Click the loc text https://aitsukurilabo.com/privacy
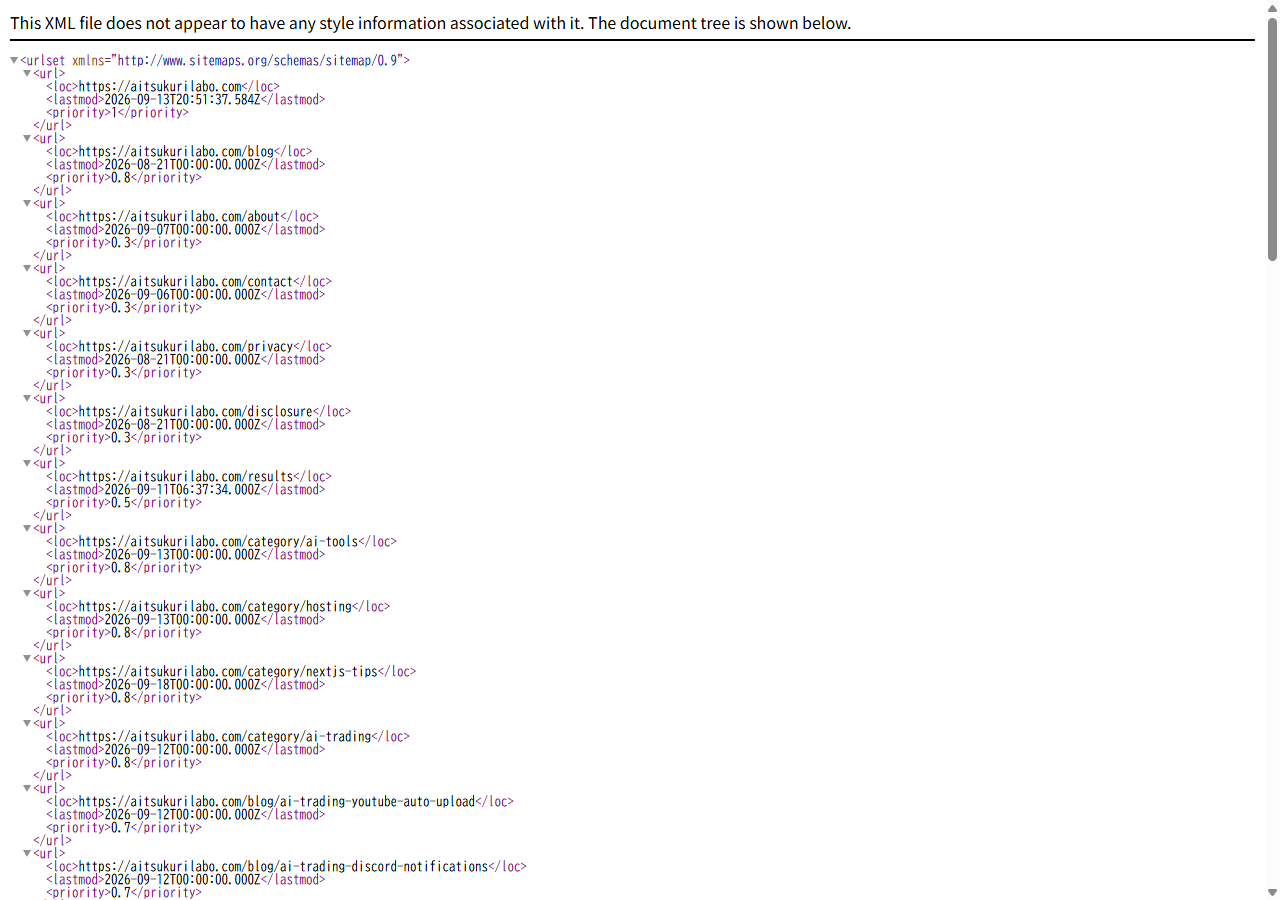This screenshot has height=900, width=1280. pos(186,347)
